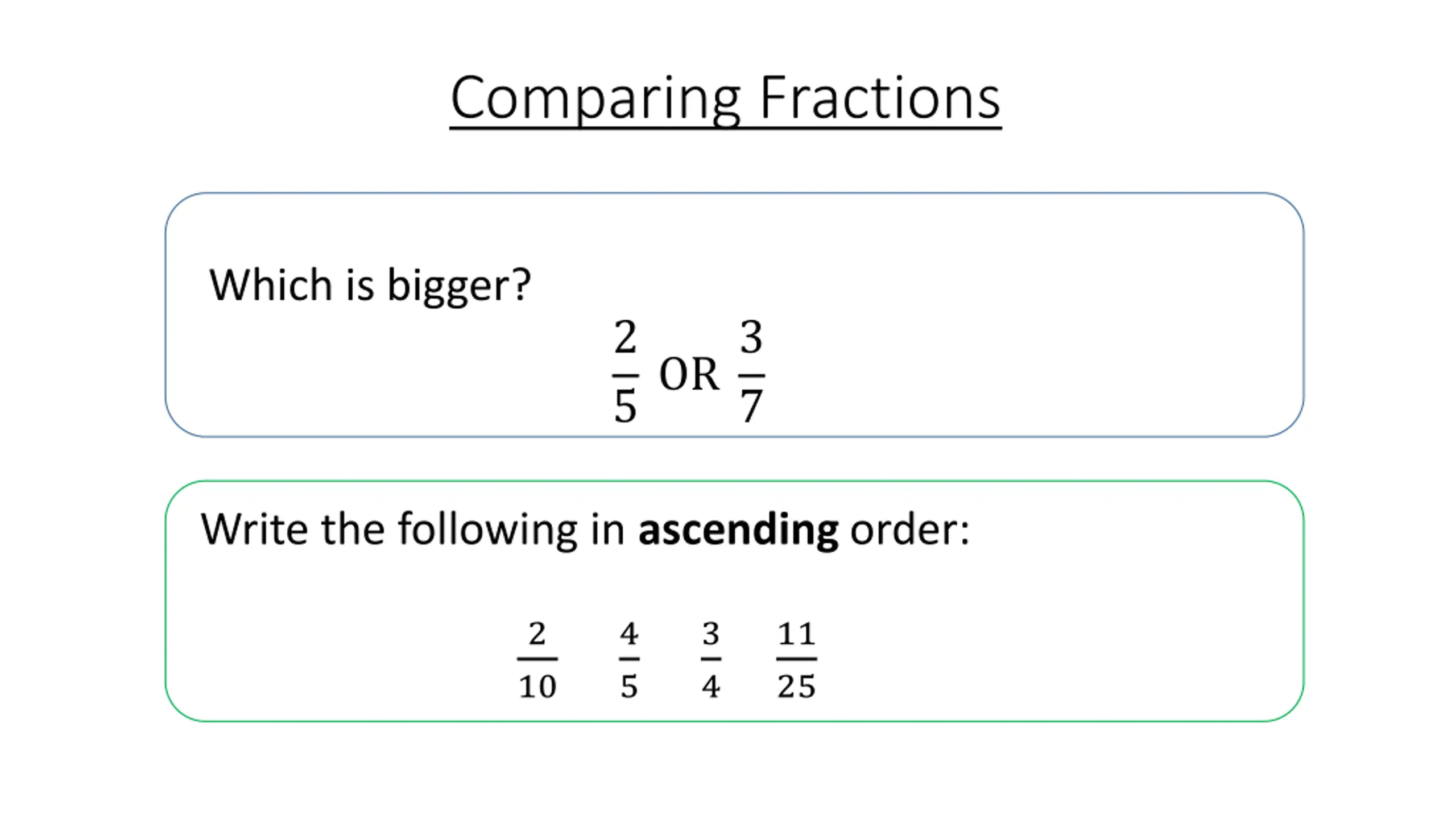
Task: Click the numerator 11
Action: tap(796, 634)
